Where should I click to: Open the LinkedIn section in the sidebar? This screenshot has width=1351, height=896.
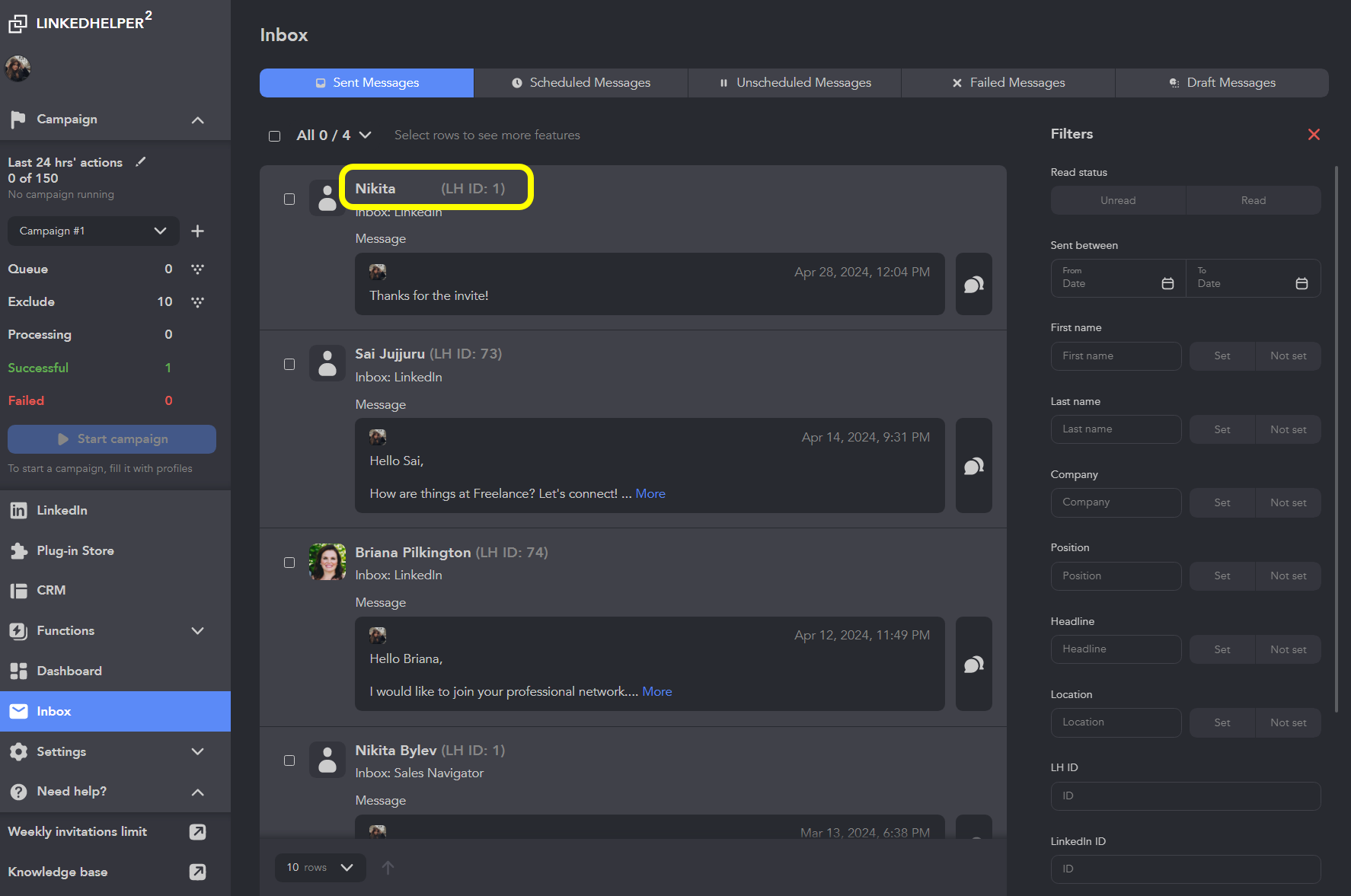click(x=61, y=510)
